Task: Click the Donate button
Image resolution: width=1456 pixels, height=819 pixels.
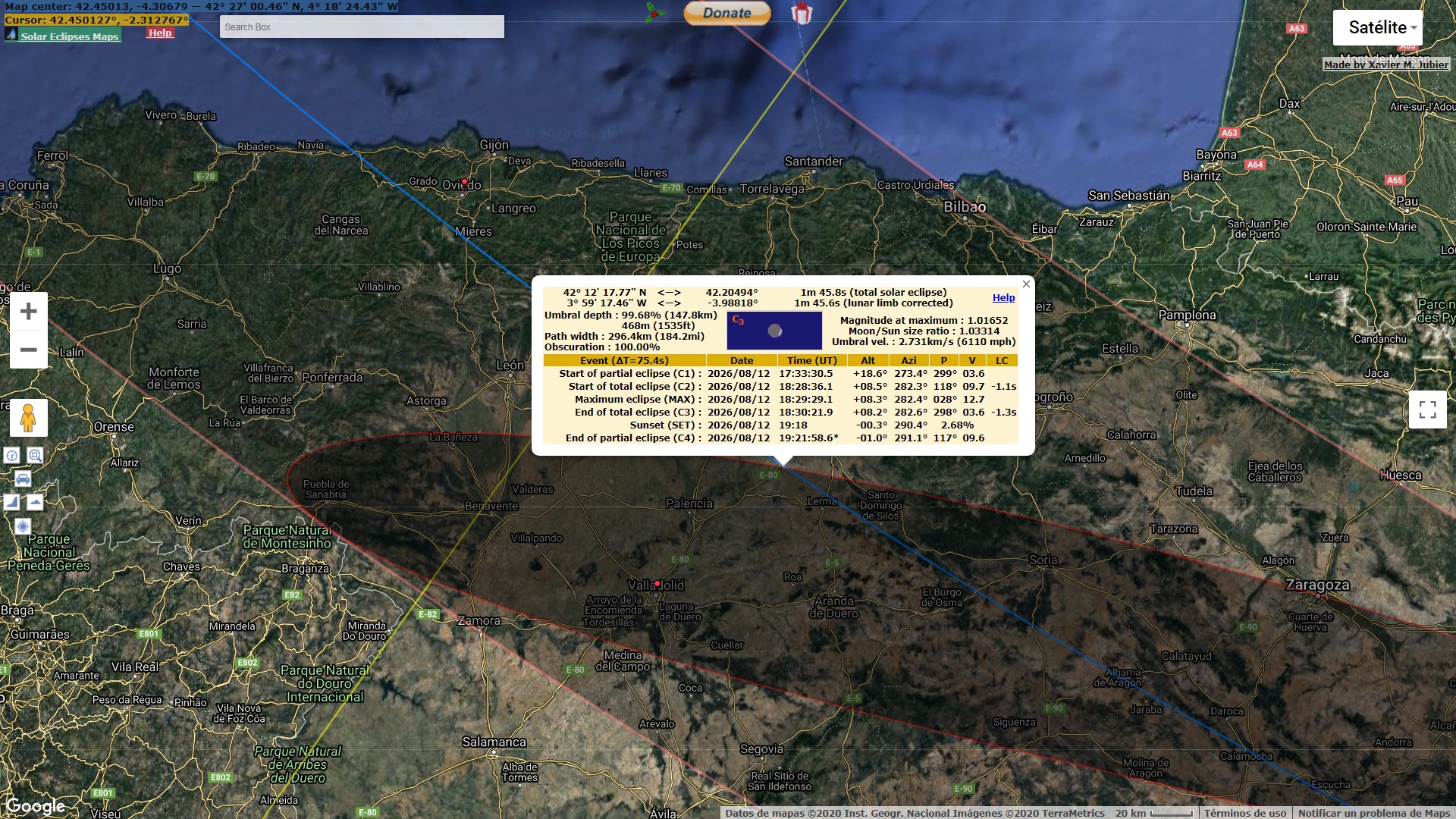Action: 726,13
